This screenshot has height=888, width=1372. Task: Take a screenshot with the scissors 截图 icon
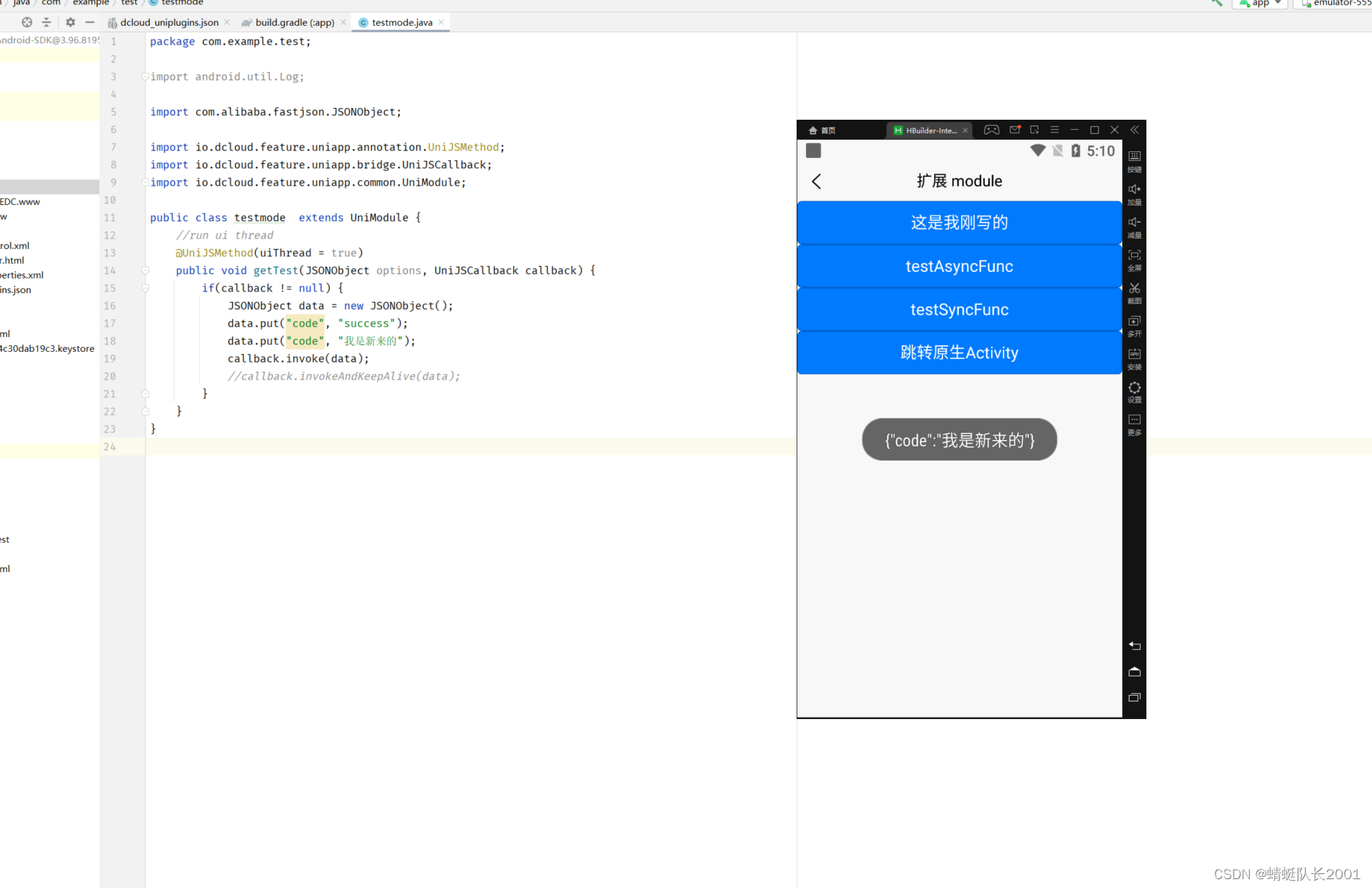coord(1135,292)
